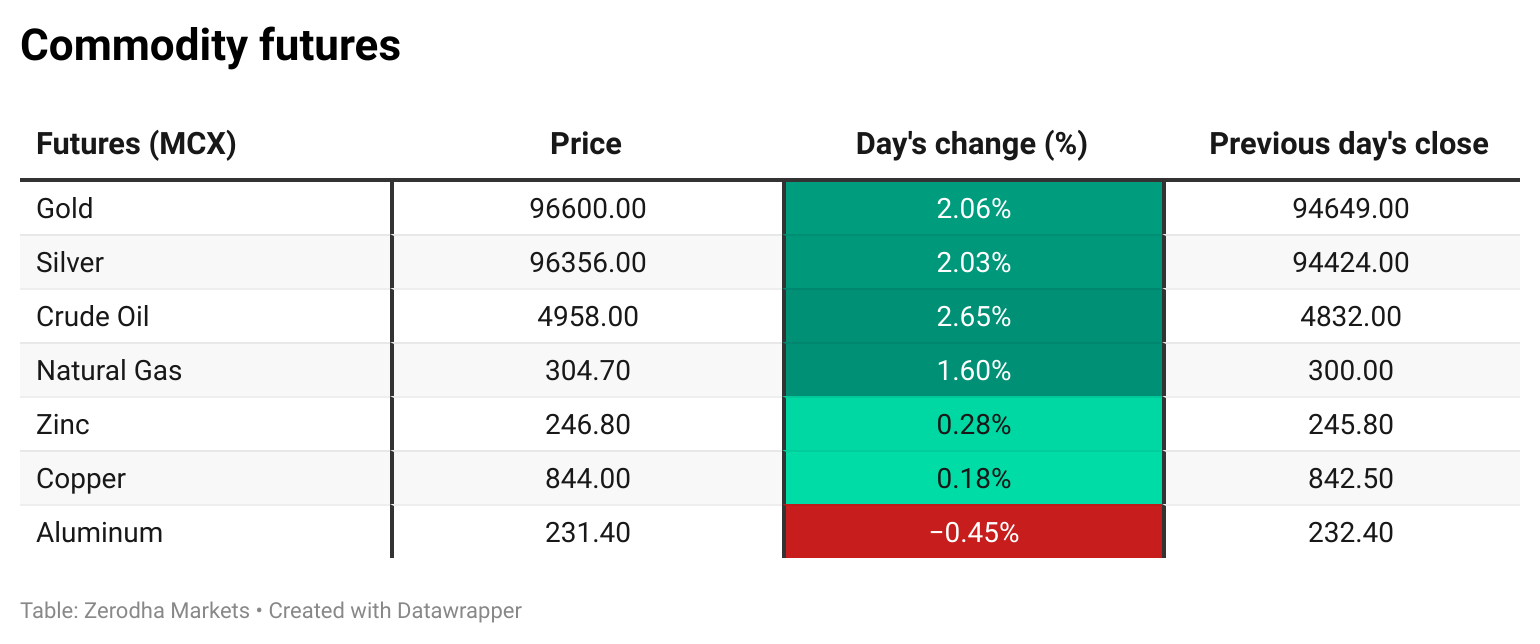
Task: Click the Gold price 96600.00
Action: pos(588,209)
